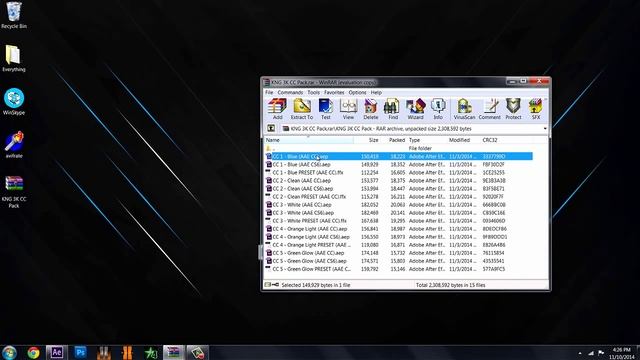The width and height of the screenshot is (640, 360).
Task: Select file CC 1 - Blue PRESET (AAE CC).ffx
Action: tap(398, 173)
